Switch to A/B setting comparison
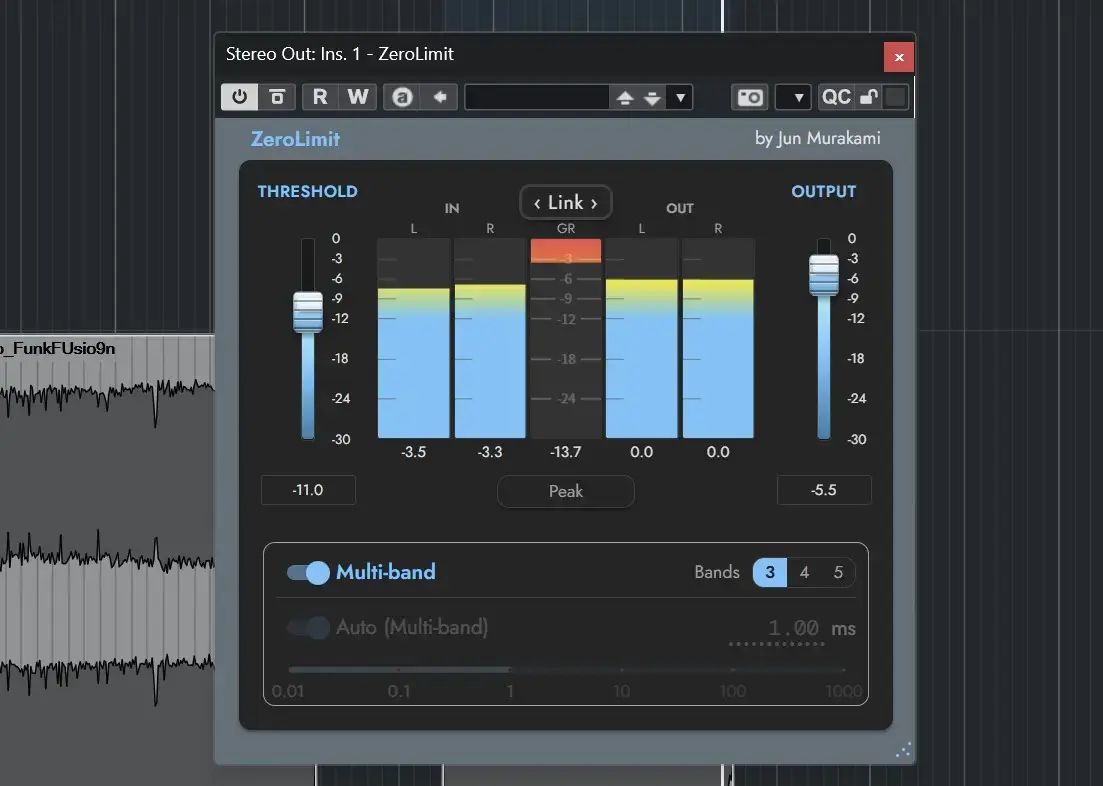Image resolution: width=1103 pixels, height=786 pixels. [401, 96]
